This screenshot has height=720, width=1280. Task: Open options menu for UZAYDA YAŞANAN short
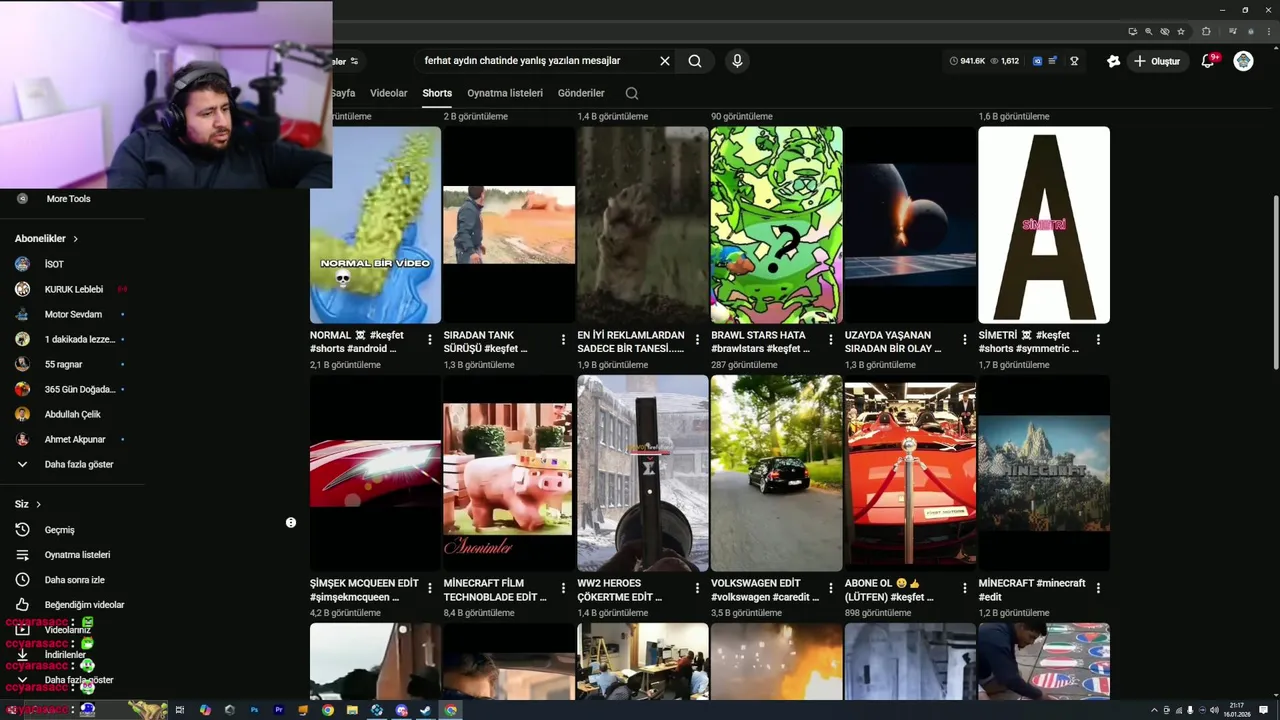[x=965, y=340]
